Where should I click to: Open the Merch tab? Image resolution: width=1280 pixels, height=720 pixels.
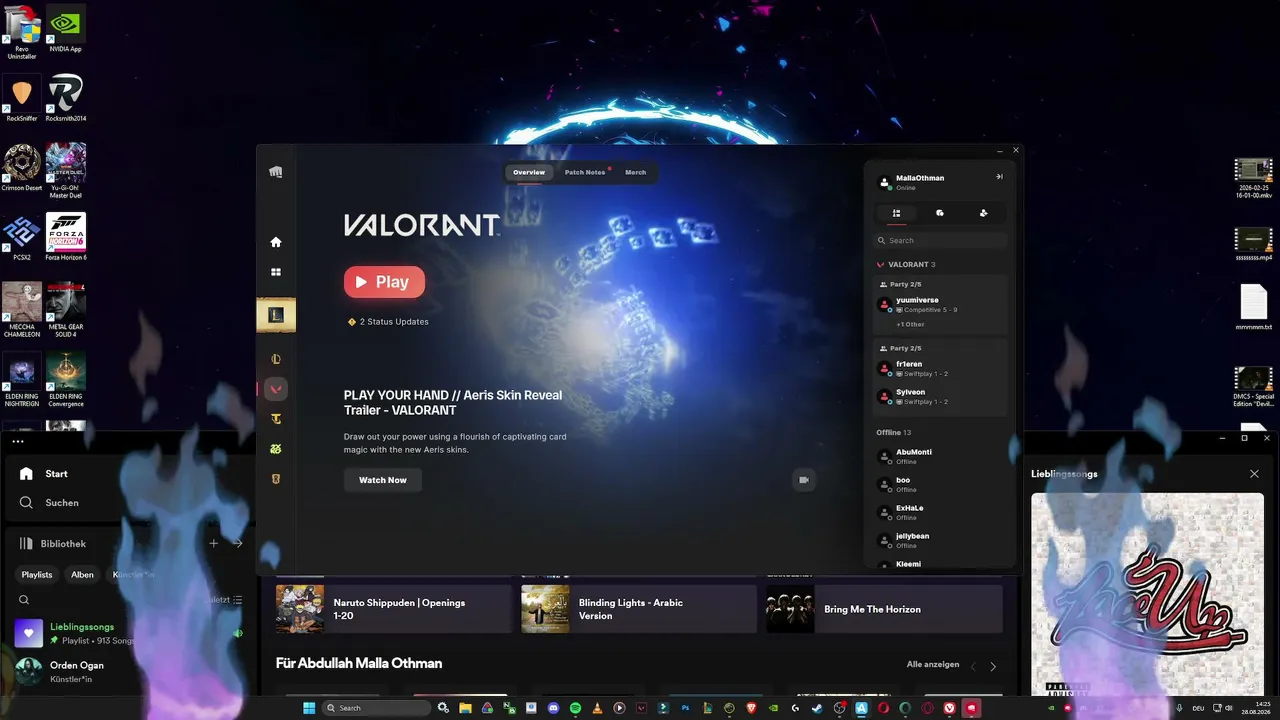636,173
